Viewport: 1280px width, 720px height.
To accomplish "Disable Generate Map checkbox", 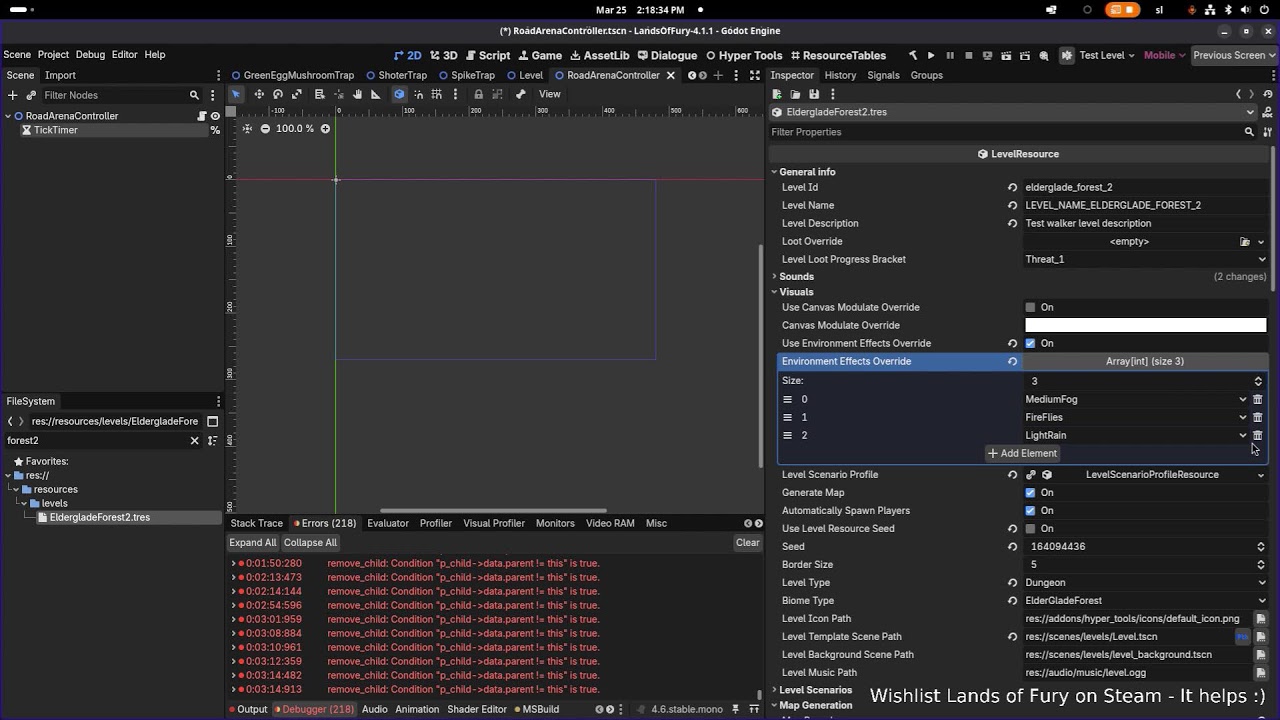I will (1030, 492).
